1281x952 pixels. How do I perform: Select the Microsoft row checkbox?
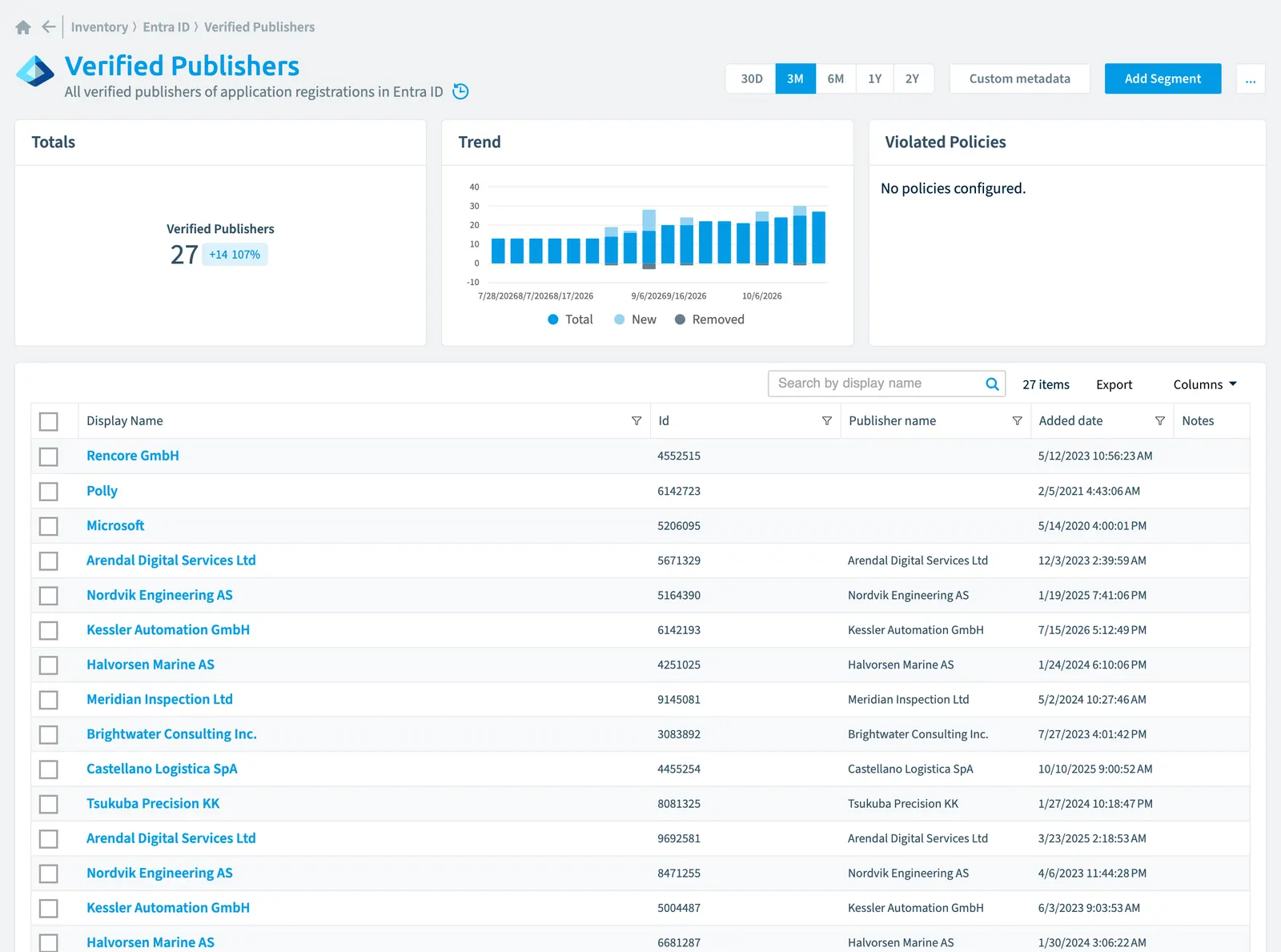49,526
